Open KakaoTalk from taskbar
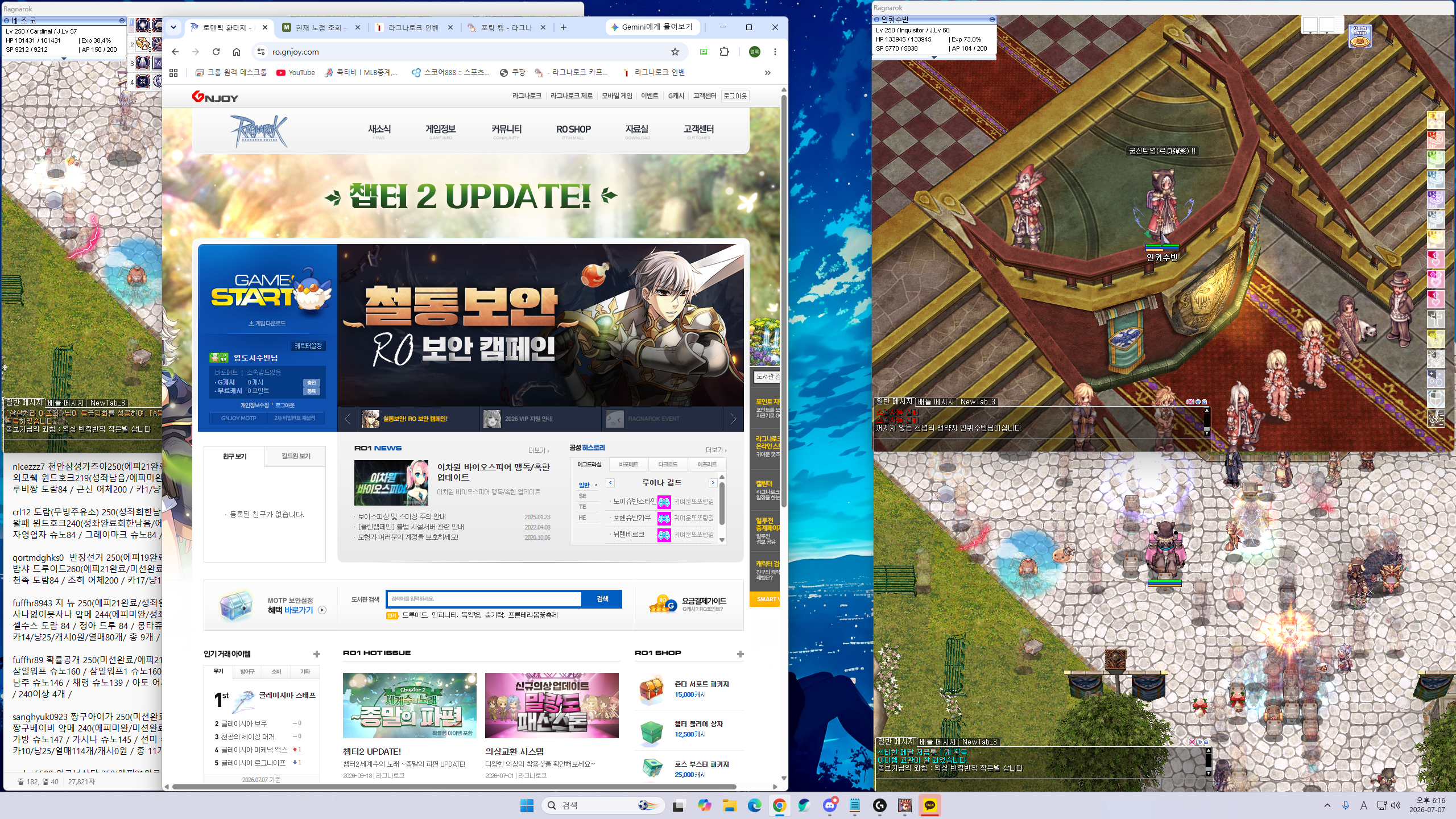Image resolution: width=1456 pixels, height=819 pixels. pyautogui.click(x=930, y=805)
